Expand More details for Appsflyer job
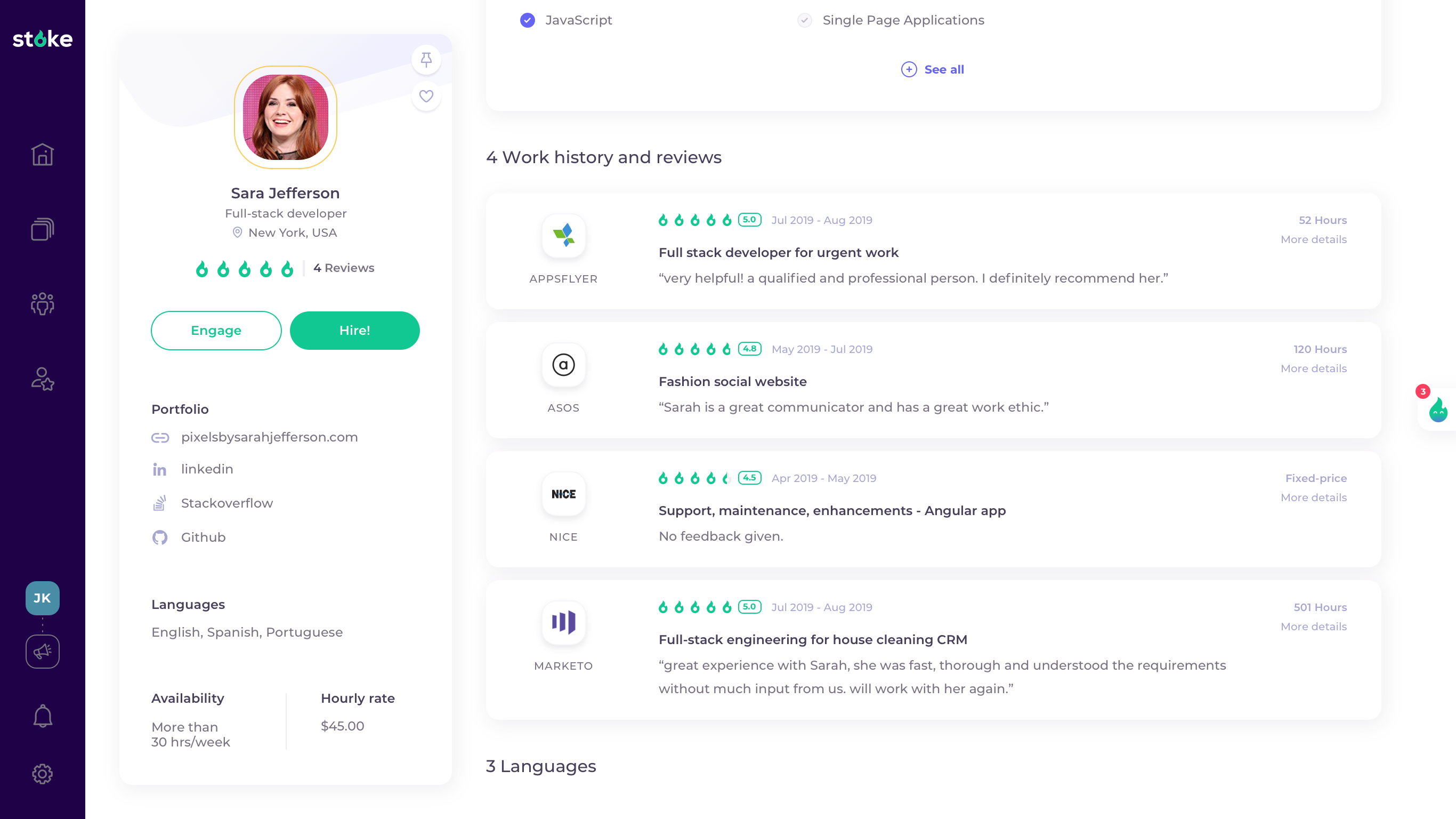This screenshot has width=1456, height=819. 1313,239
